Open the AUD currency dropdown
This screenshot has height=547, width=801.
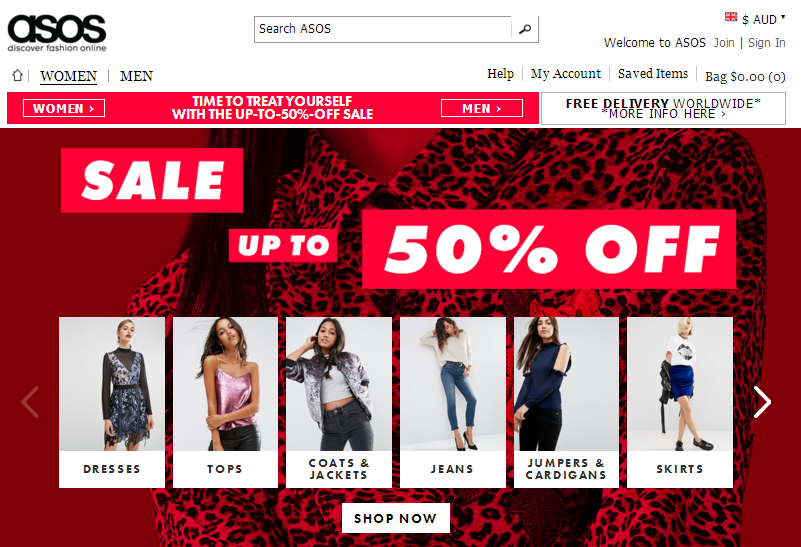tap(763, 19)
